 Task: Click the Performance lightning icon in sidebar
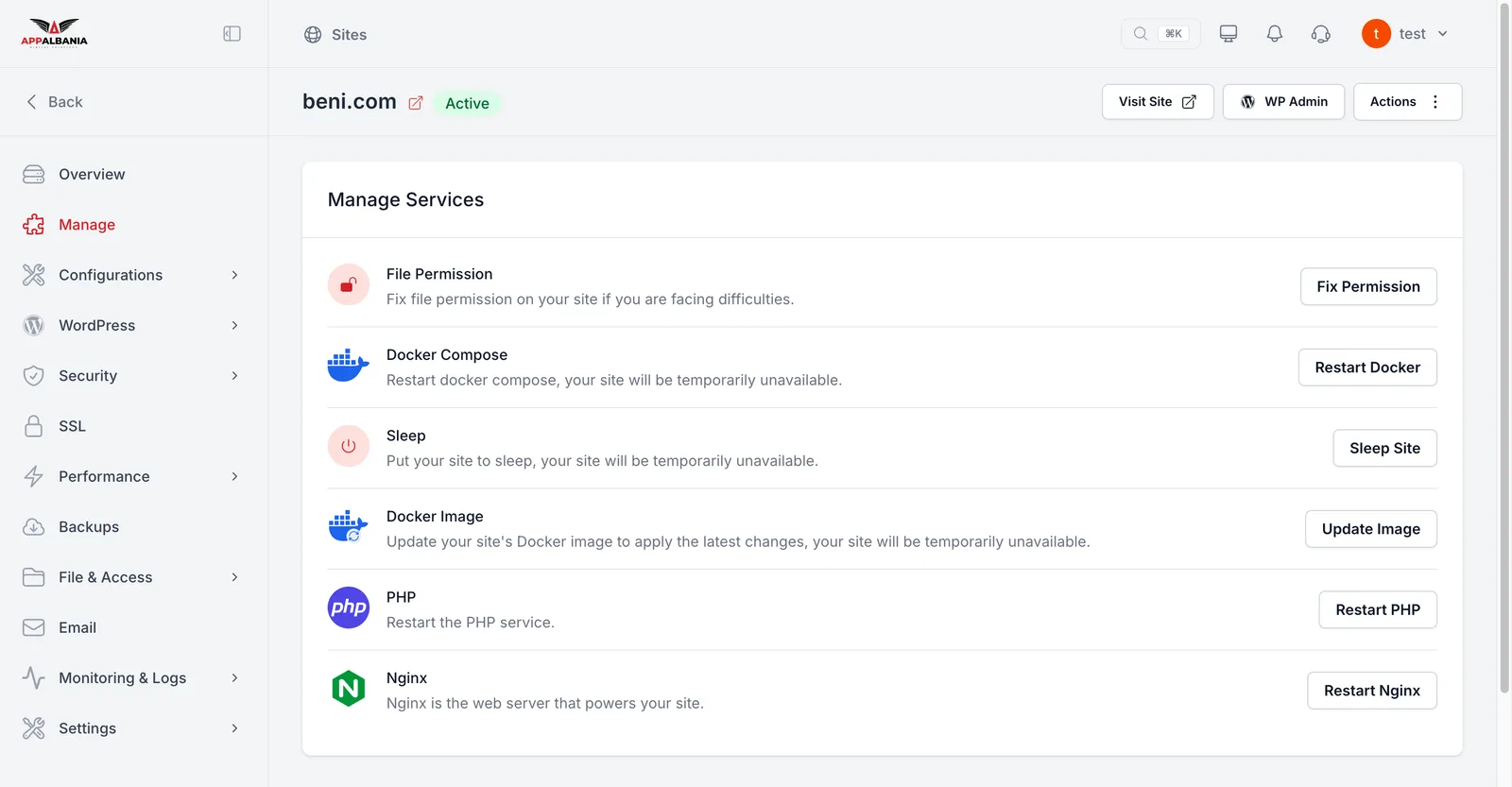34,476
